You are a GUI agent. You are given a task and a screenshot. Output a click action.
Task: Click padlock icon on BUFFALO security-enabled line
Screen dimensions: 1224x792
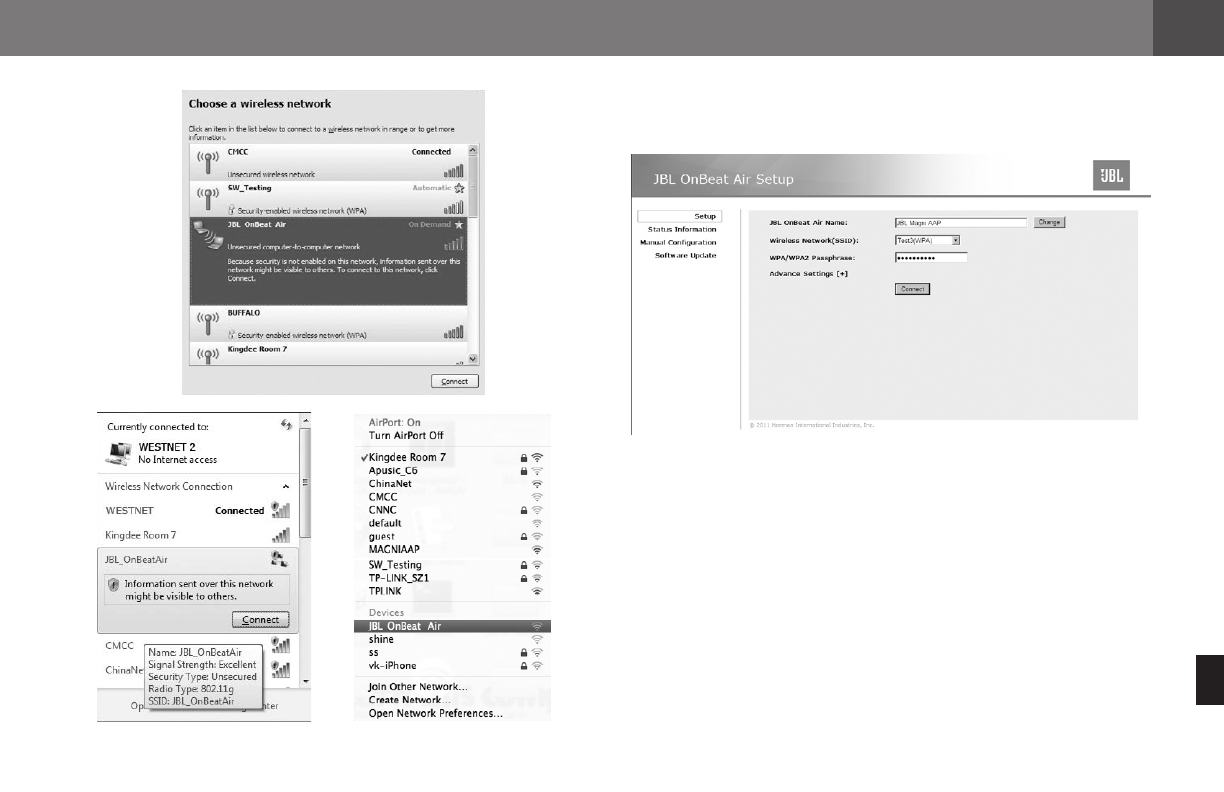tap(231, 334)
